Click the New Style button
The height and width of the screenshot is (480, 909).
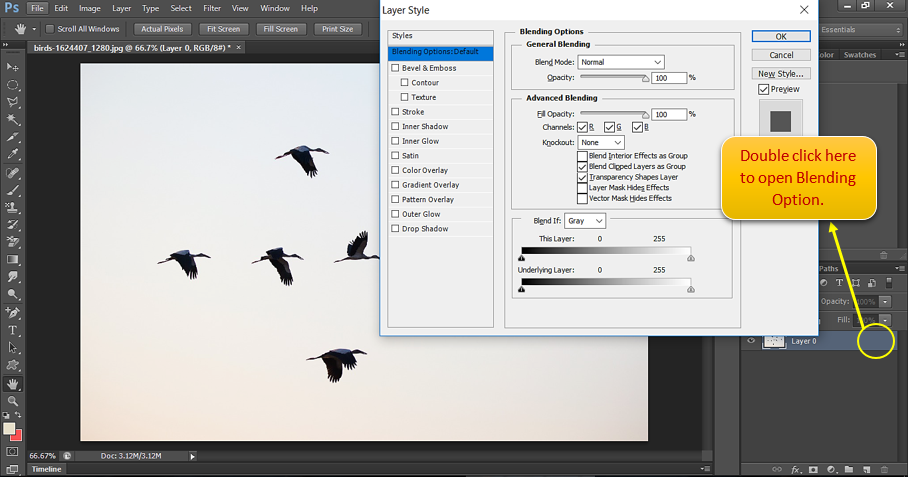pyautogui.click(x=781, y=74)
